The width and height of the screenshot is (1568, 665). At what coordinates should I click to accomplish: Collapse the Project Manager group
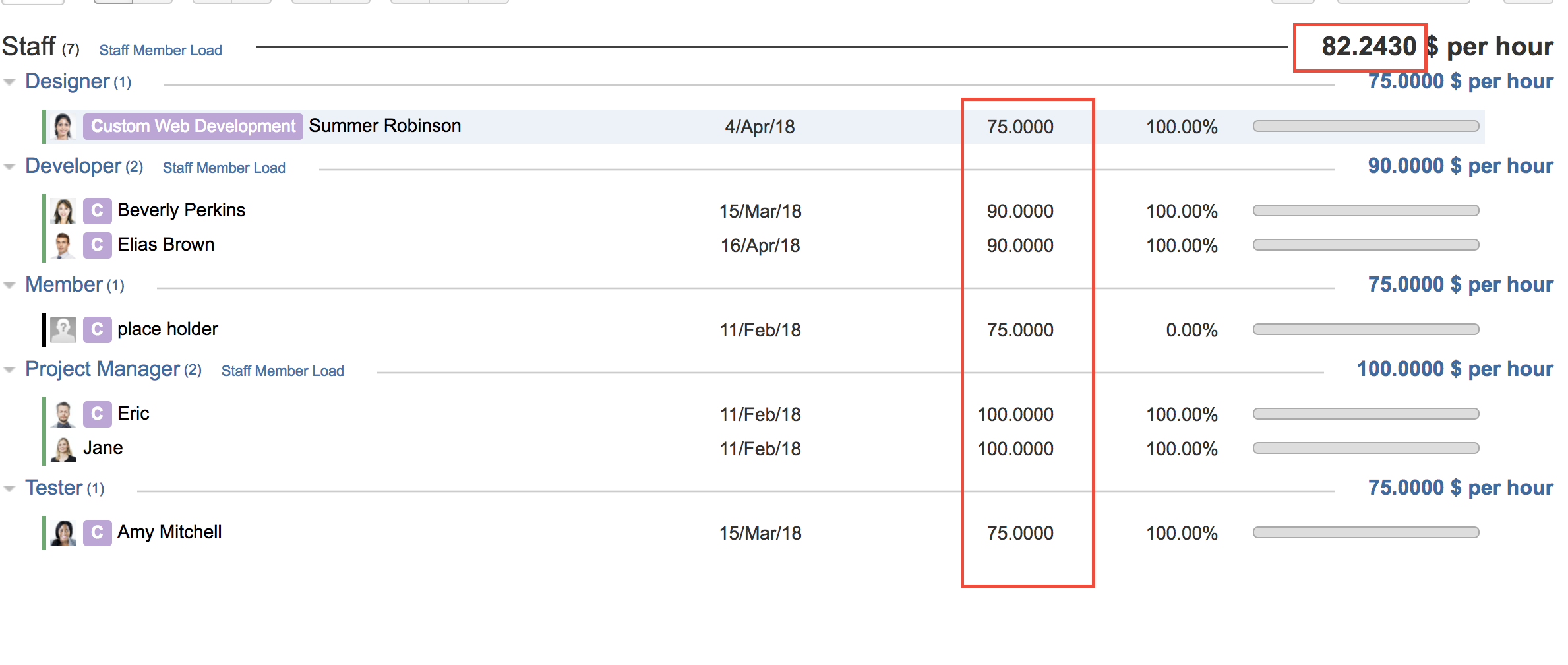point(9,370)
